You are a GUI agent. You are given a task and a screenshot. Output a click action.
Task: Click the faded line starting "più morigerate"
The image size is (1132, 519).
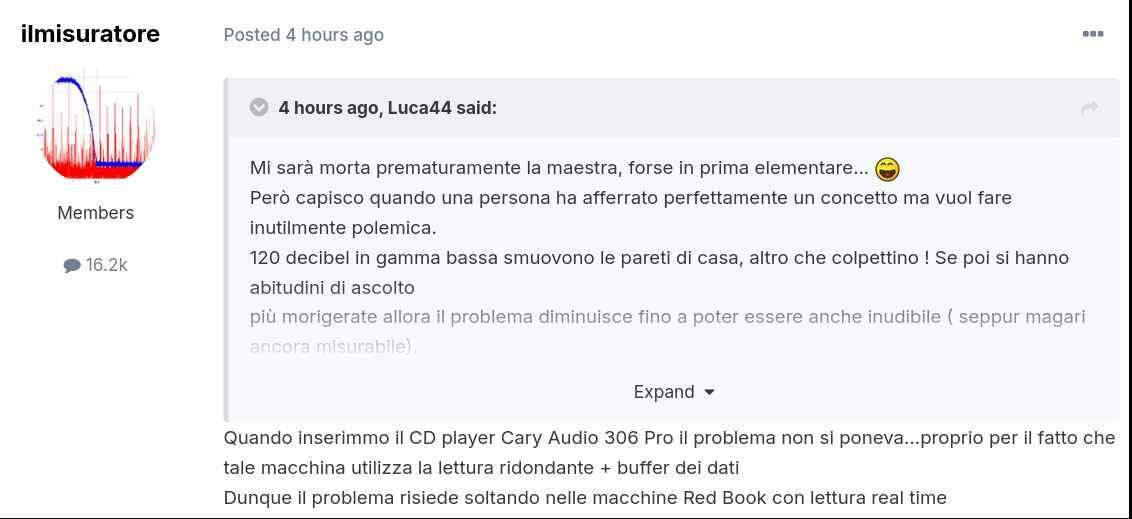[667, 317]
